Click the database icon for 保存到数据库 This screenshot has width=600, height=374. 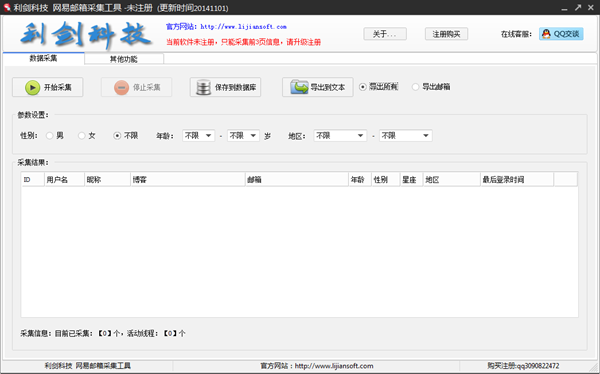pos(204,87)
